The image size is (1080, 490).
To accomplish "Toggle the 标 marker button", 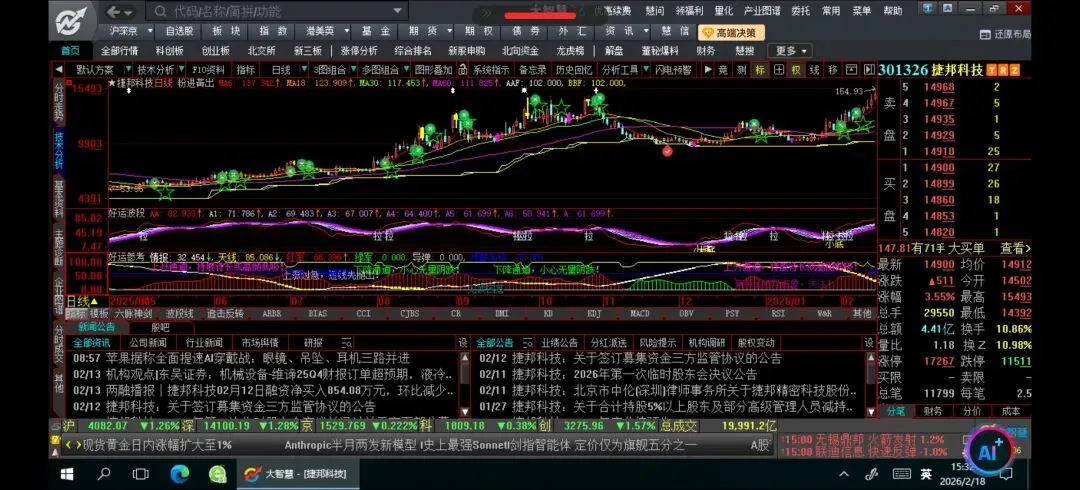I will click(x=760, y=70).
